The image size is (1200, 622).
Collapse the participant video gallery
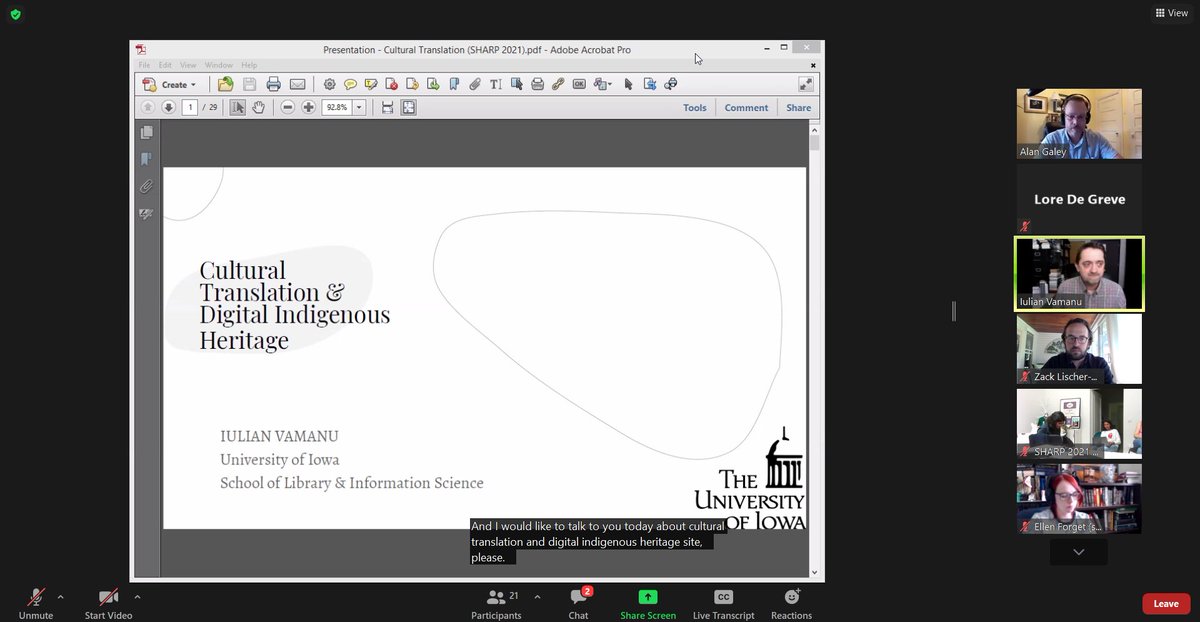tap(1078, 551)
